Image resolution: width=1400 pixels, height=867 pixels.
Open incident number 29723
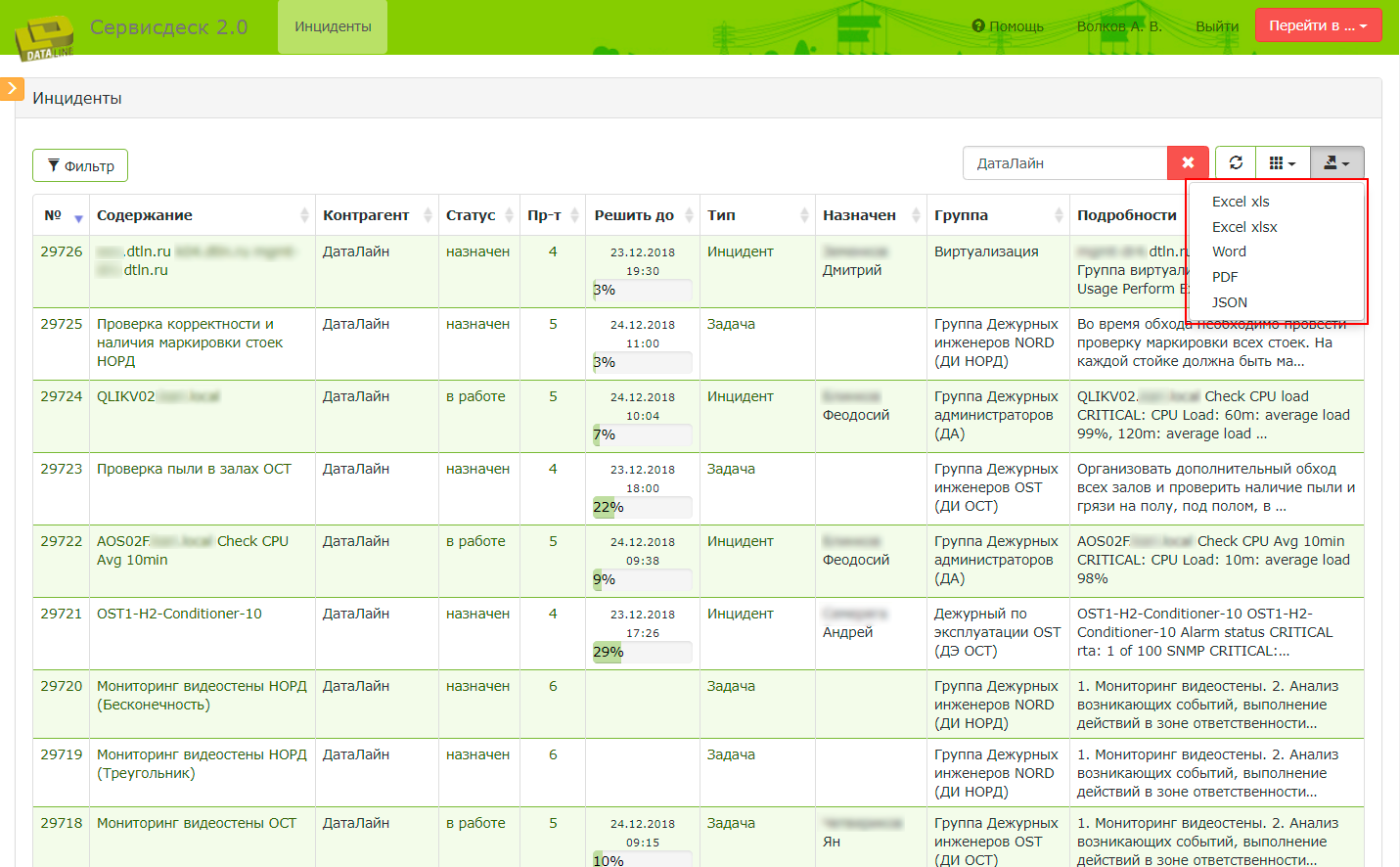(62, 469)
